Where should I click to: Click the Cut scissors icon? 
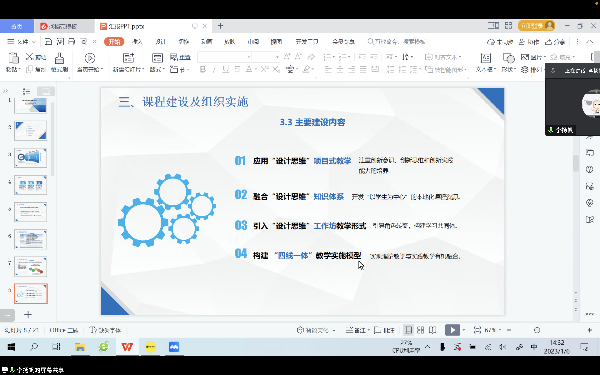[x=30, y=57]
